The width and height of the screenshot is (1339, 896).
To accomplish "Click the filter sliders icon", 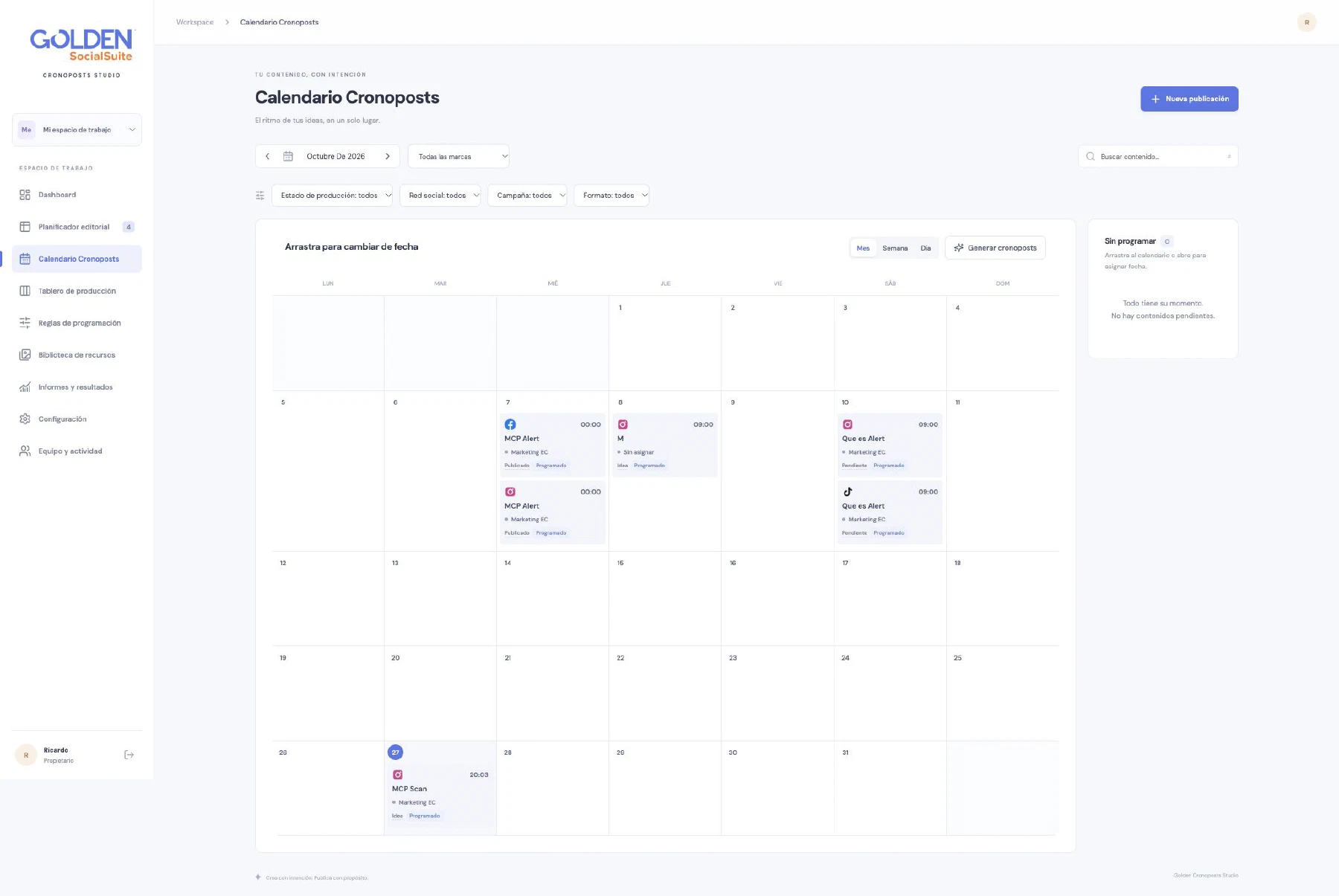I will [x=260, y=196].
